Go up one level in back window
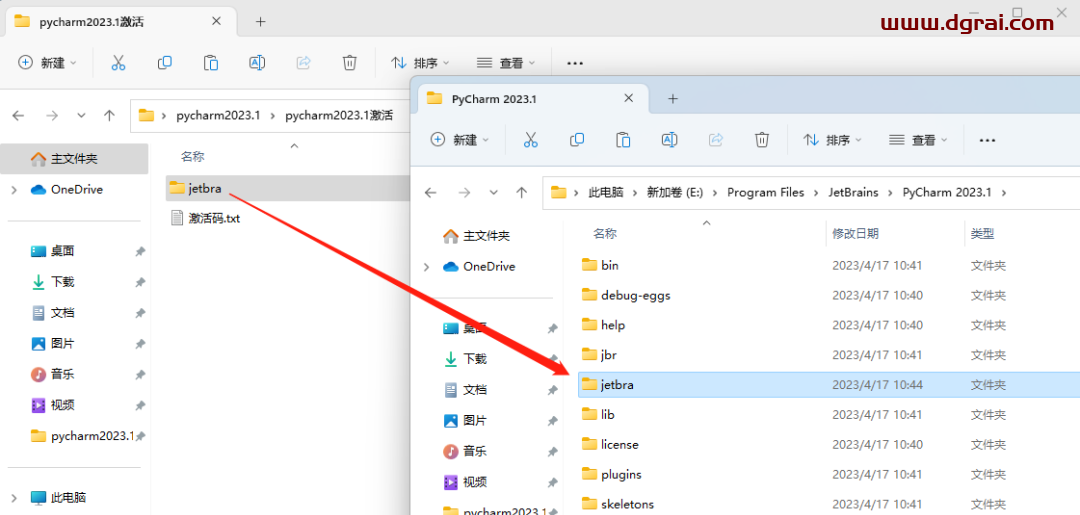Image resolution: width=1080 pixels, height=515 pixels. (109, 116)
